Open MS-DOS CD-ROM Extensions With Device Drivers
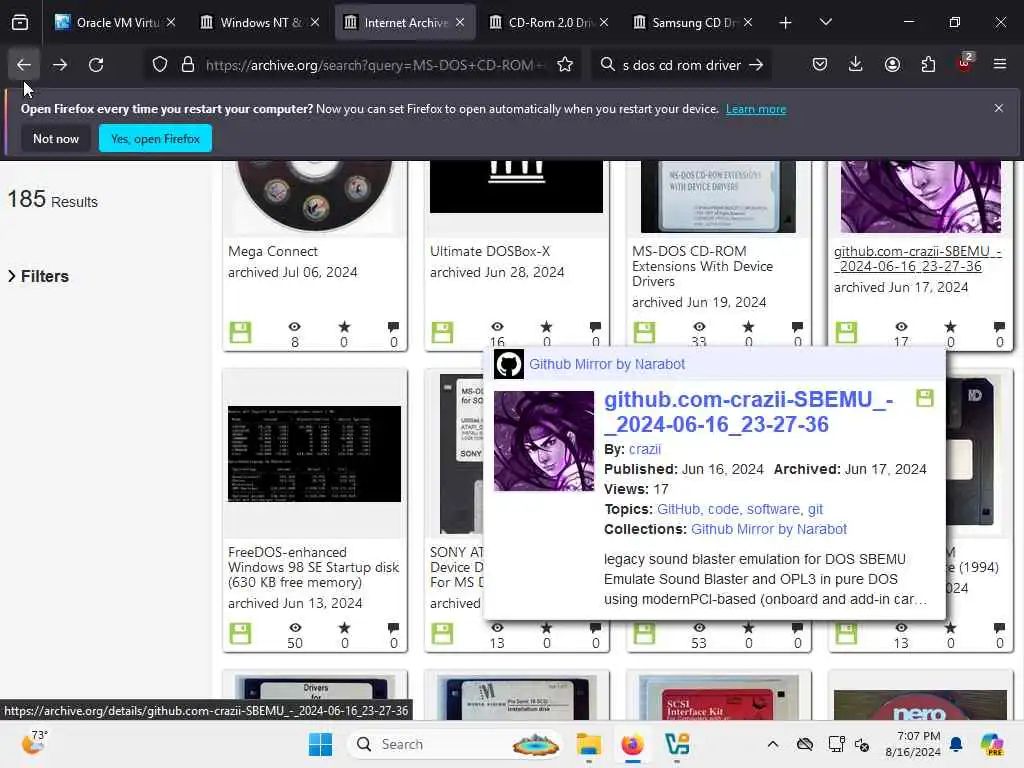Image resolution: width=1024 pixels, height=768 pixels. [702, 266]
